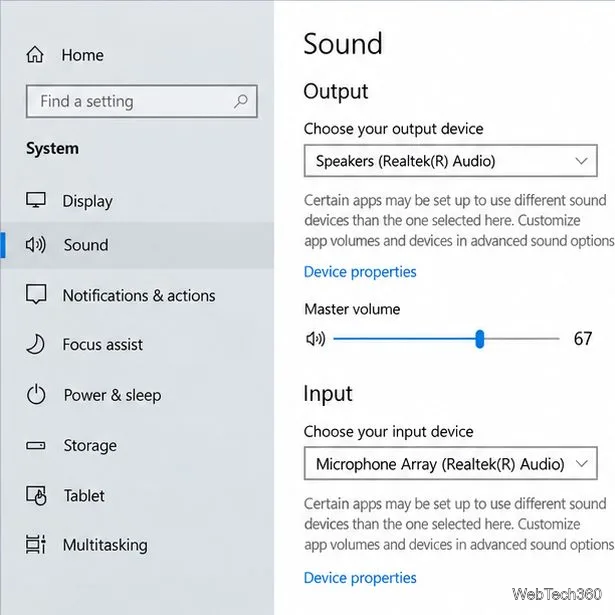Open the input device dropdown
The image size is (615, 615).
point(451,464)
